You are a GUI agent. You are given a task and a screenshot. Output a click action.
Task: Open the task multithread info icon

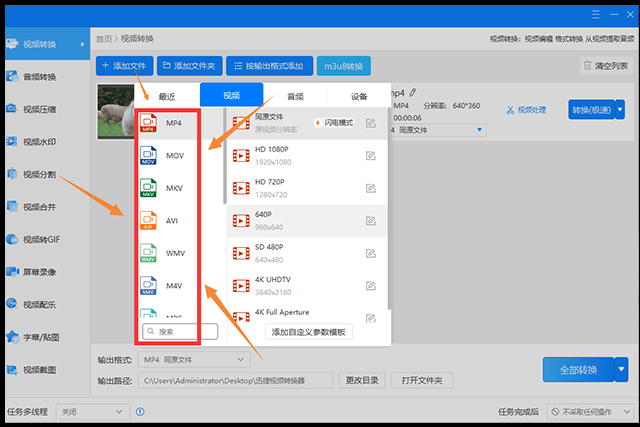click(140, 411)
